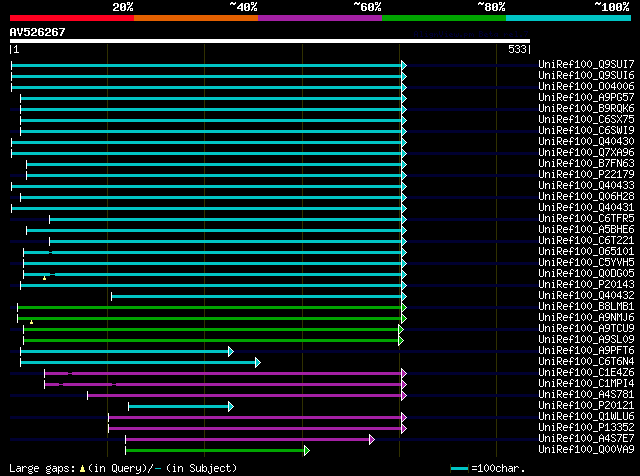Viewport: 640px width, 476px height.
Task: Click the cyan 100char scale bar
Action: 459,469
